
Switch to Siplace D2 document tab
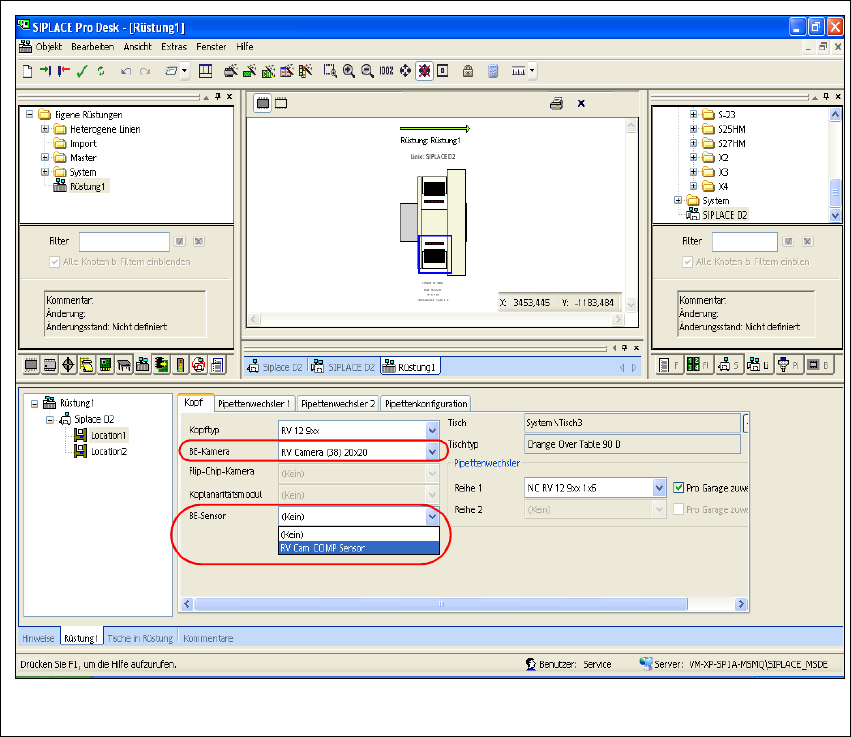(x=275, y=367)
